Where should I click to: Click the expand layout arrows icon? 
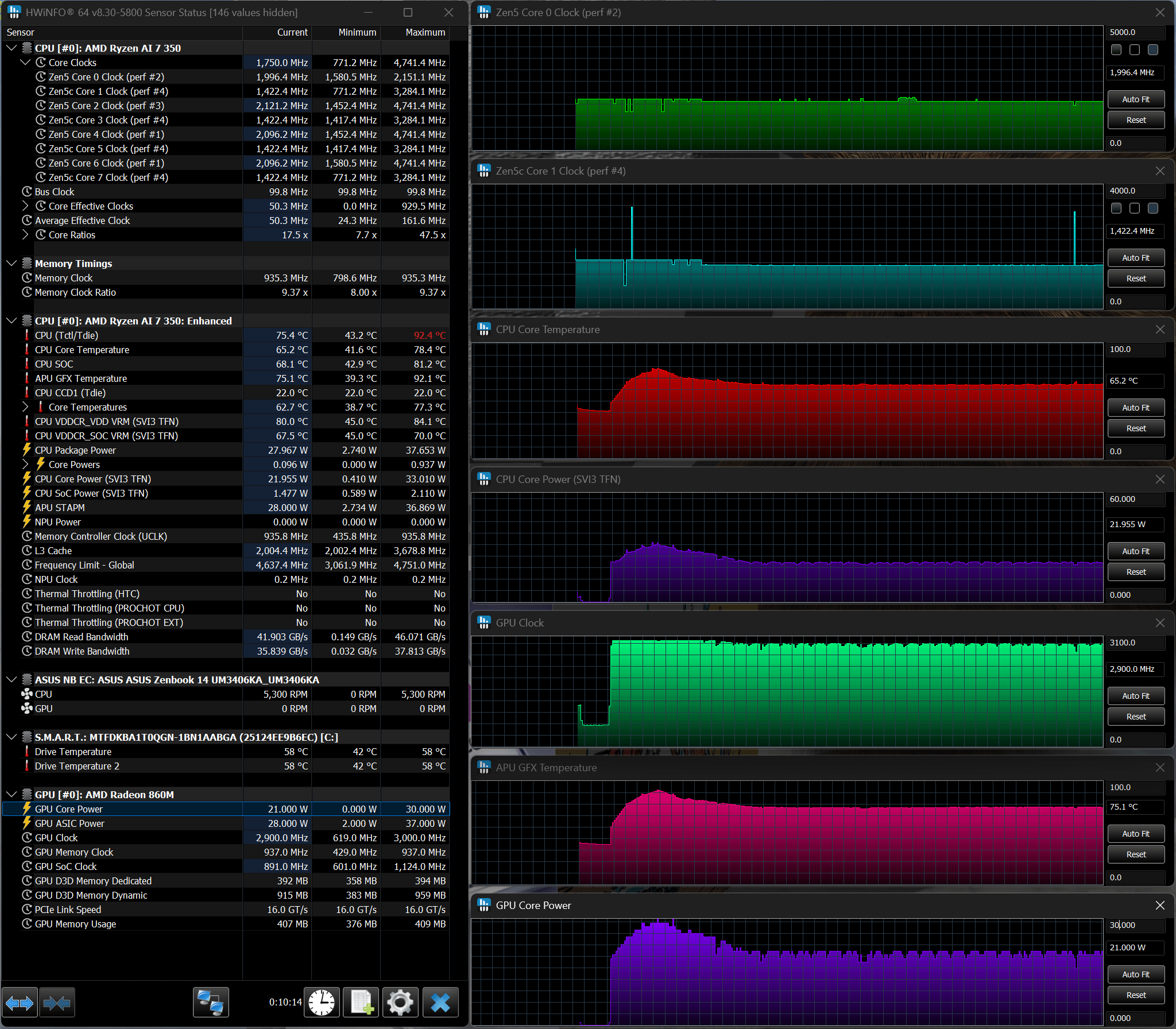[x=20, y=1003]
